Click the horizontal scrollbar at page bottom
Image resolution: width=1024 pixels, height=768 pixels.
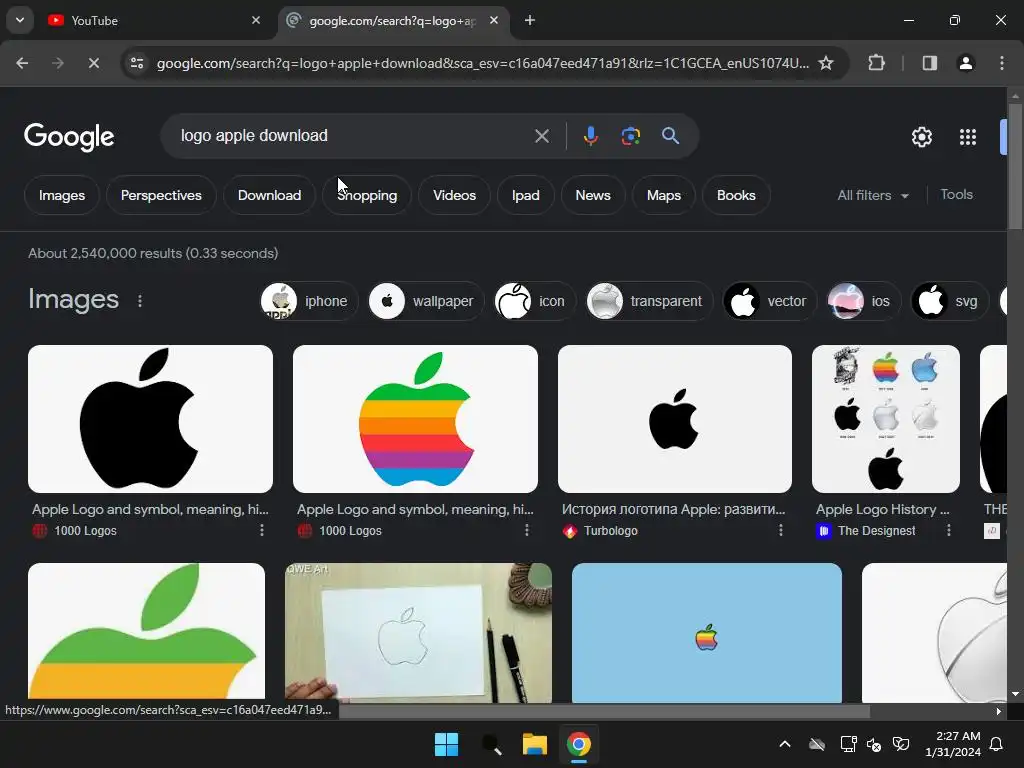tap(604, 711)
